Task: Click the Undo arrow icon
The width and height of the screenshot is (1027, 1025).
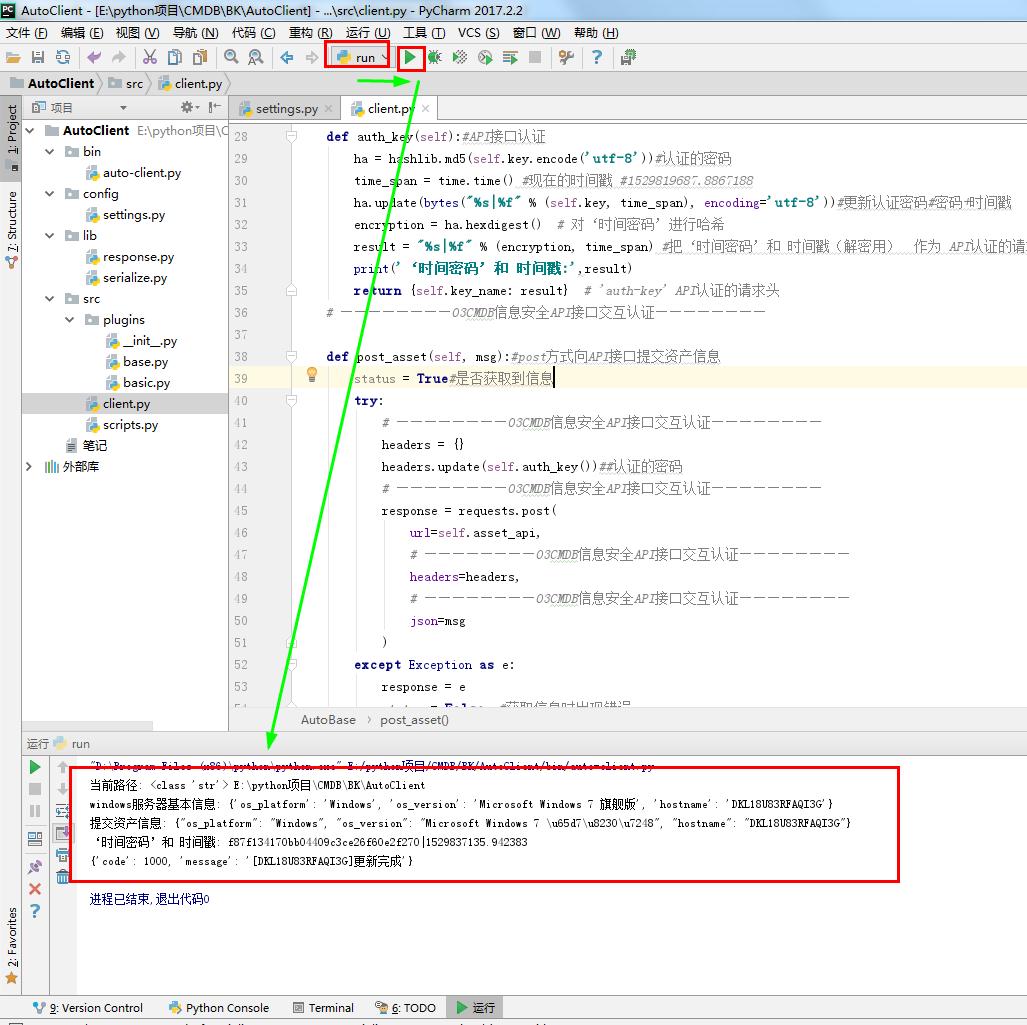Action: [x=94, y=58]
